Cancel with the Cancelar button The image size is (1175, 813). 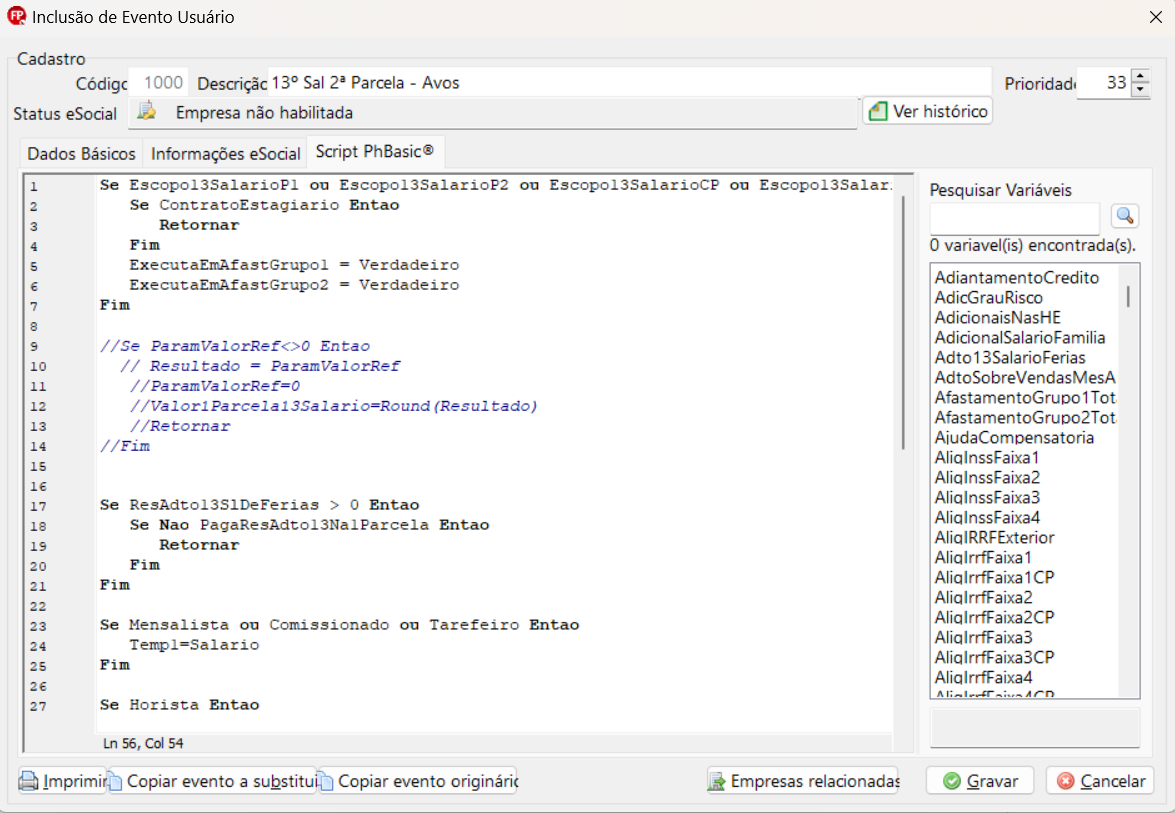[x=1100, y=781]
